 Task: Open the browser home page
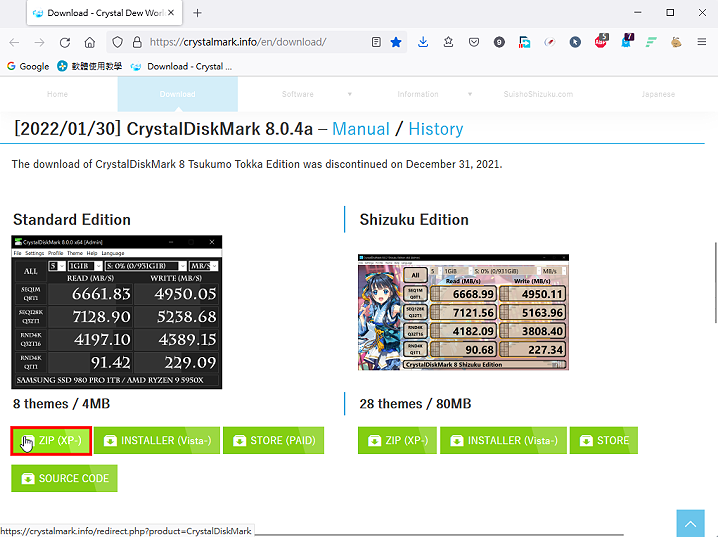[90, 43]
